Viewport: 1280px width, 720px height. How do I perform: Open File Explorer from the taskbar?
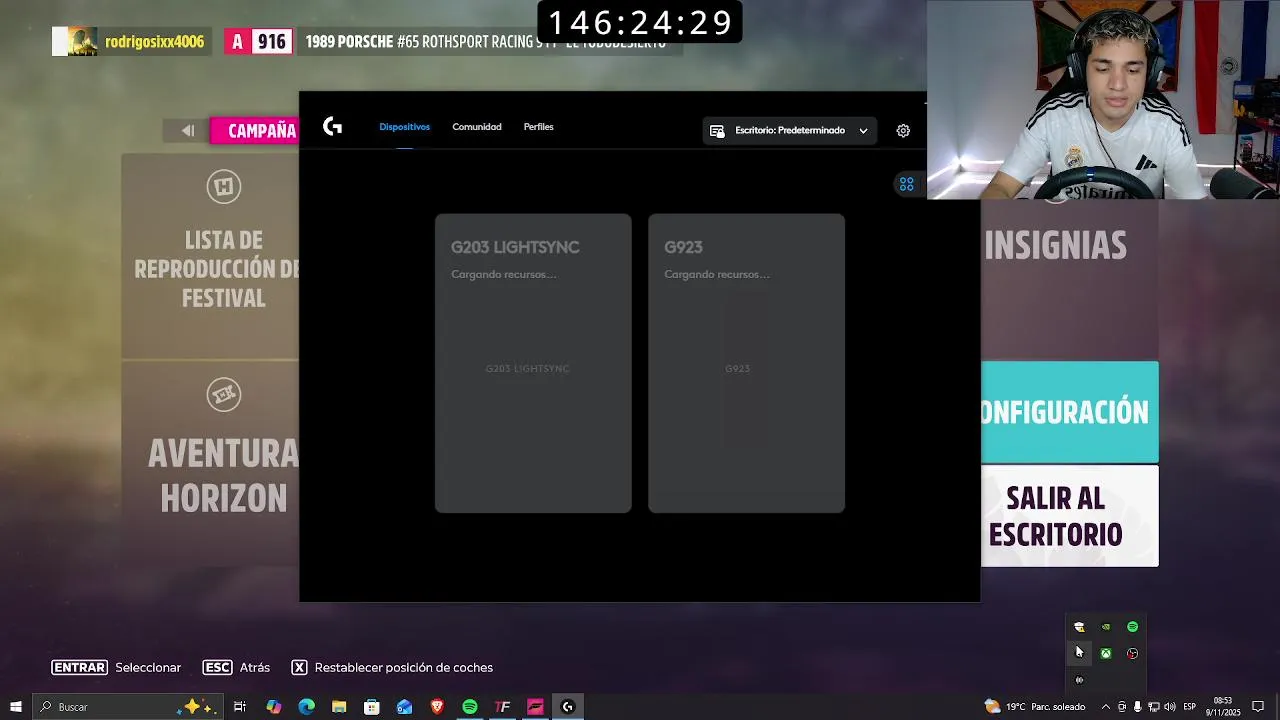pos(339,707)
